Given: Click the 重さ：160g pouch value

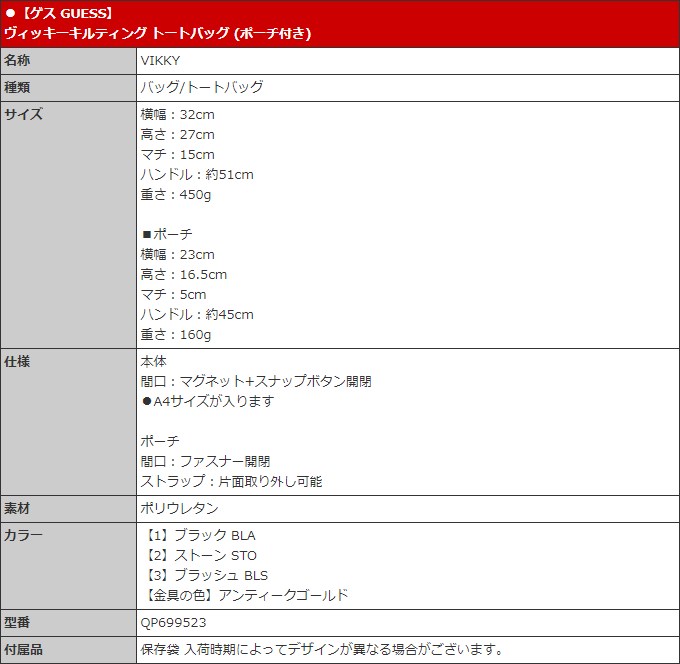Looking at the screenshot, I should pyautogui.click(x=176, y=335).
